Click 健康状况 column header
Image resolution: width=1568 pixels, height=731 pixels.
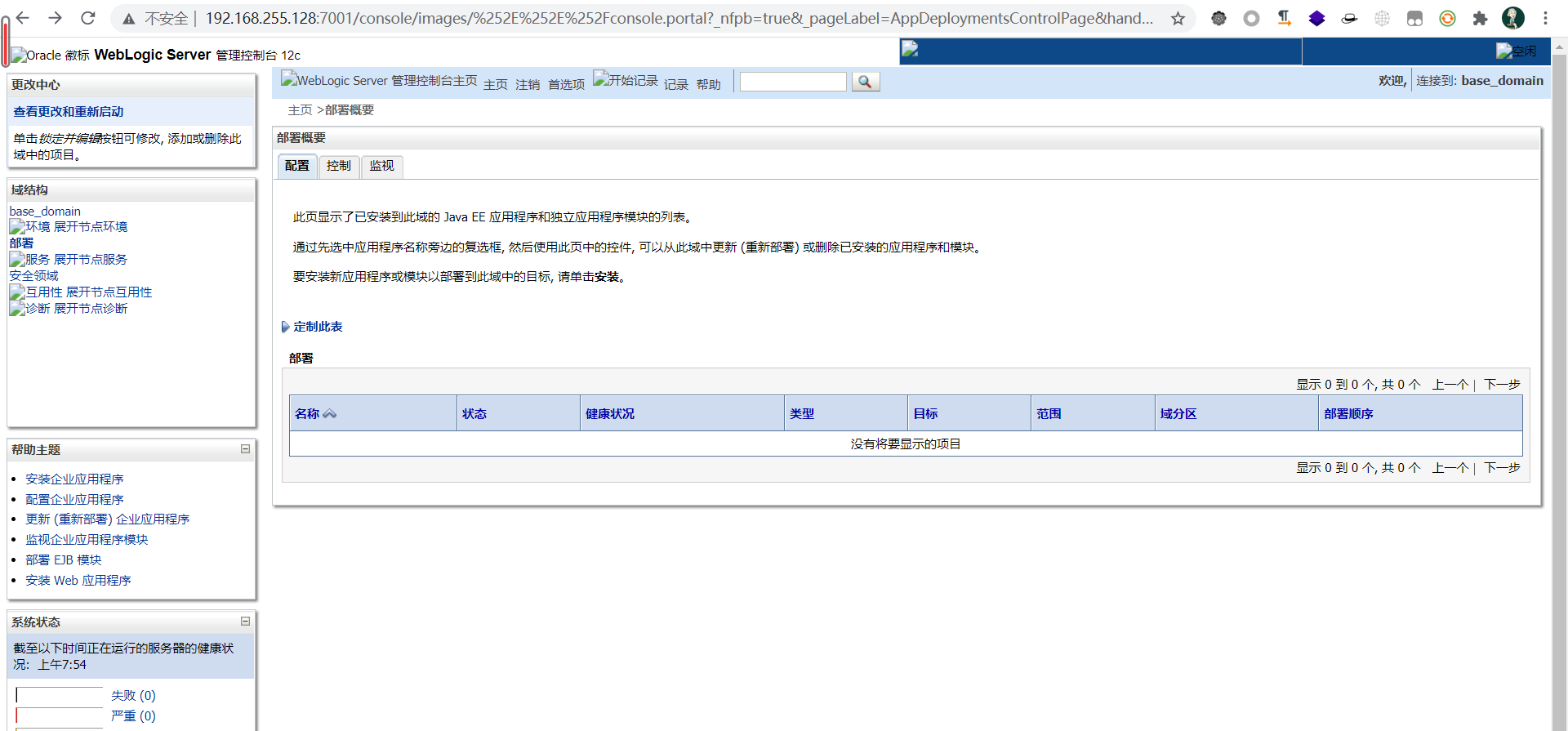coord(610,414)
